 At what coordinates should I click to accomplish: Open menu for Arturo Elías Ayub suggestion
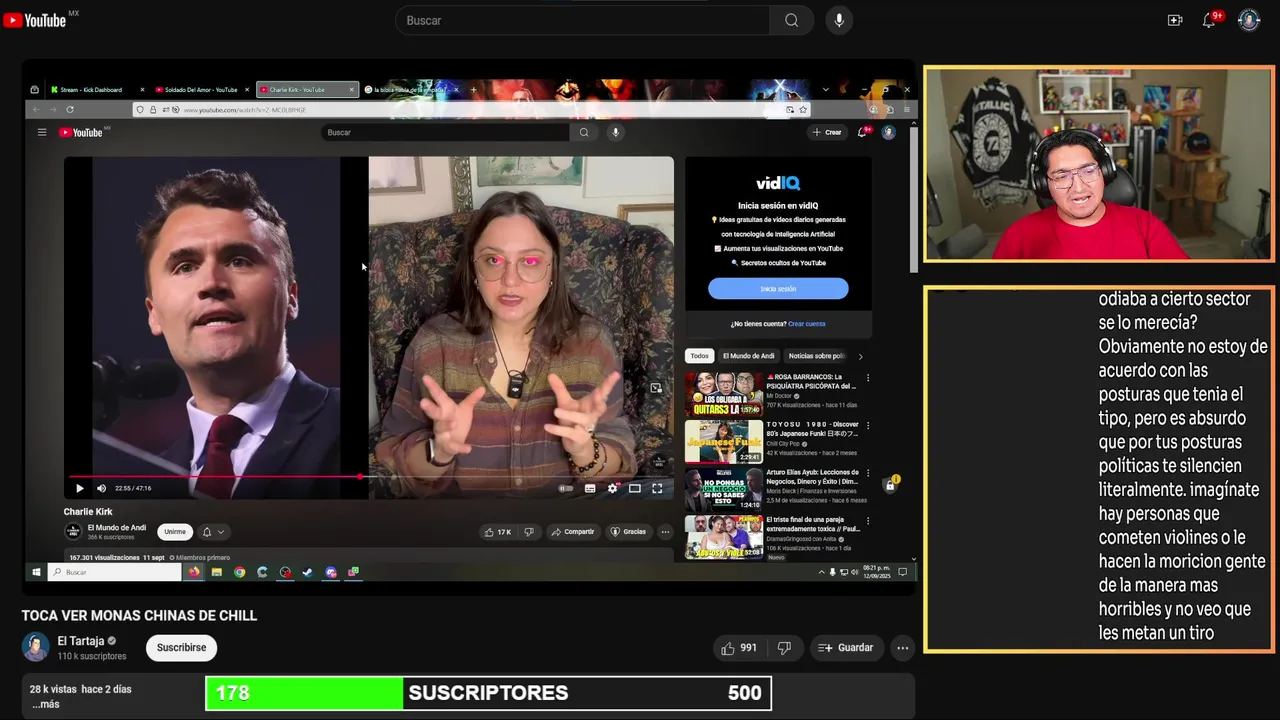pyautogui.click(x=867, y=473)
